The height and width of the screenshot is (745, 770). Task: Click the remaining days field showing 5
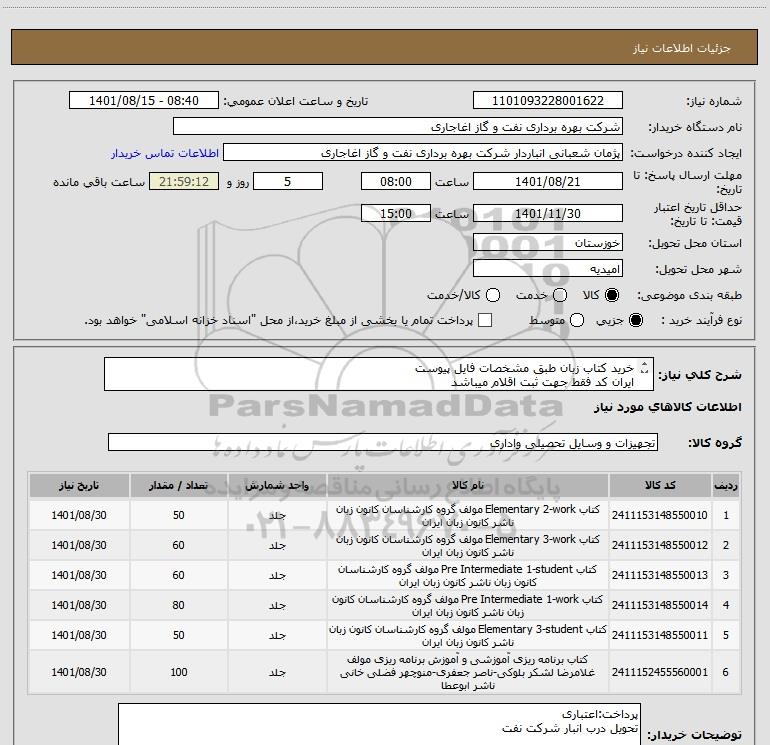(288, 181)
